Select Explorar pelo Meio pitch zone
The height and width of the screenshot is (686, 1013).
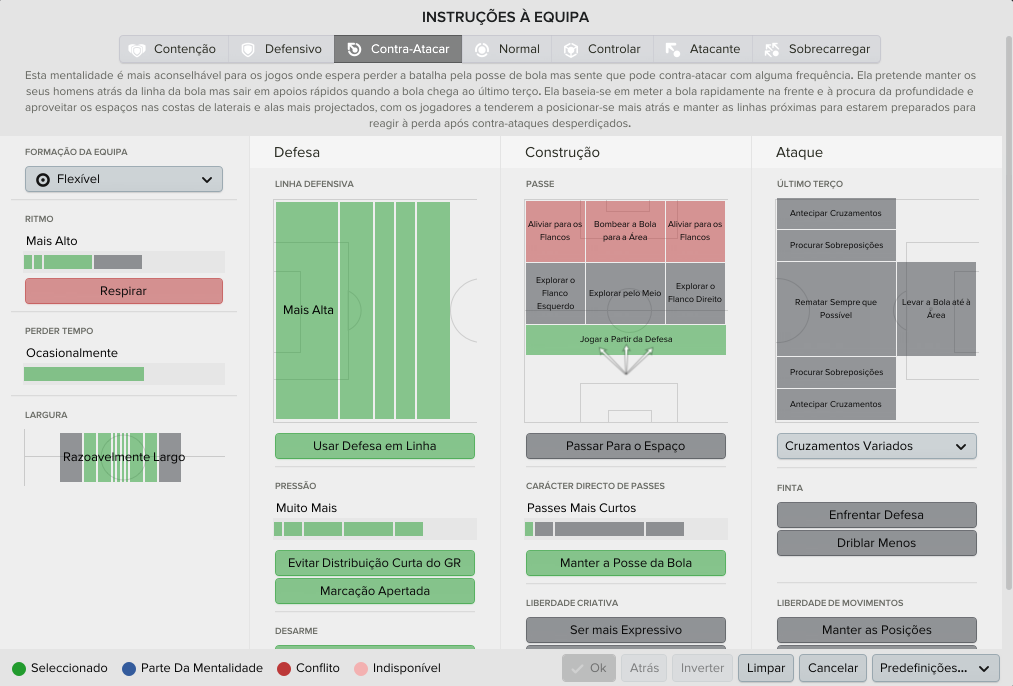point(625,293)
